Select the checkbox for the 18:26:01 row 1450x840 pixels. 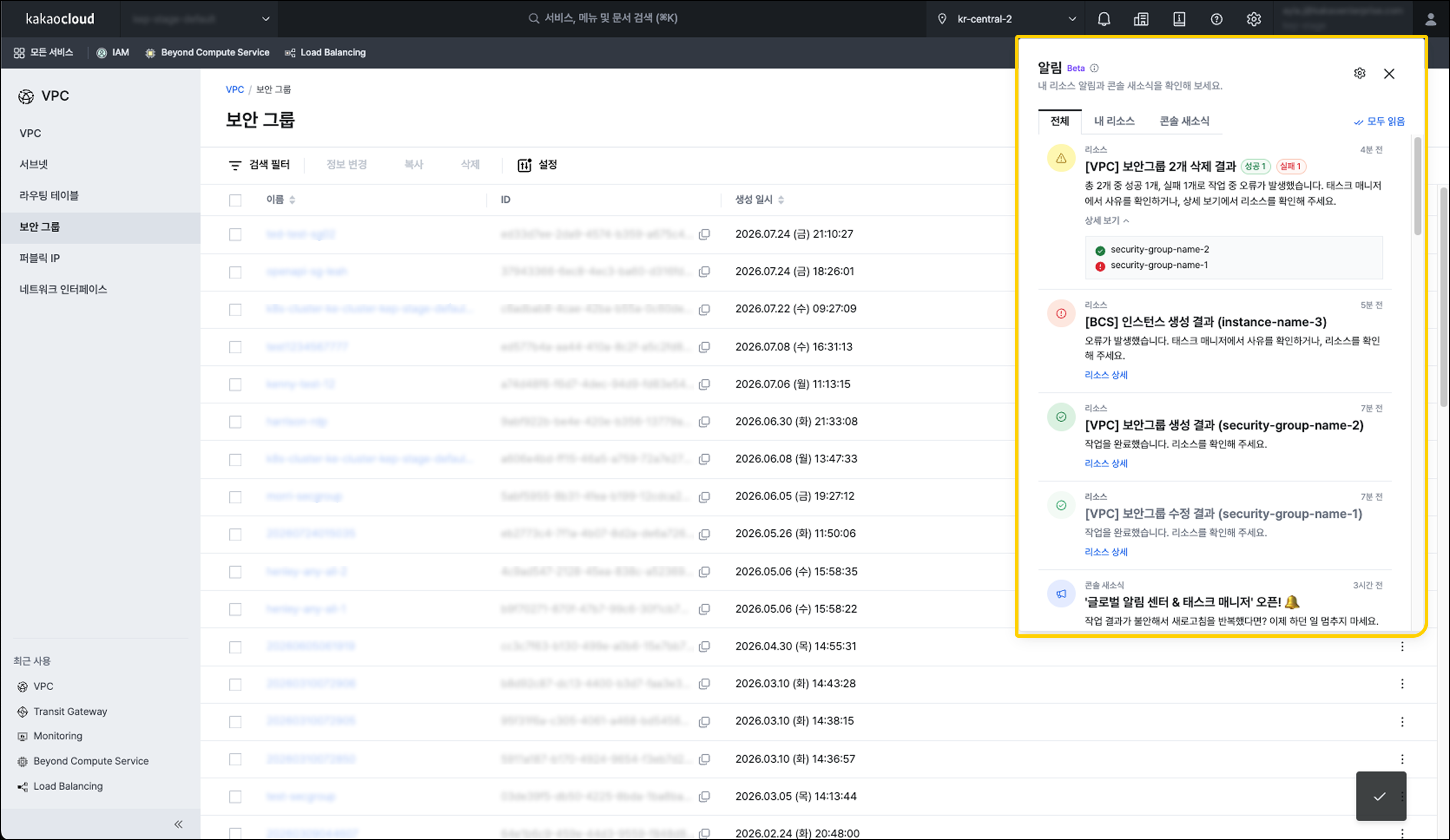tap(235, 272)
